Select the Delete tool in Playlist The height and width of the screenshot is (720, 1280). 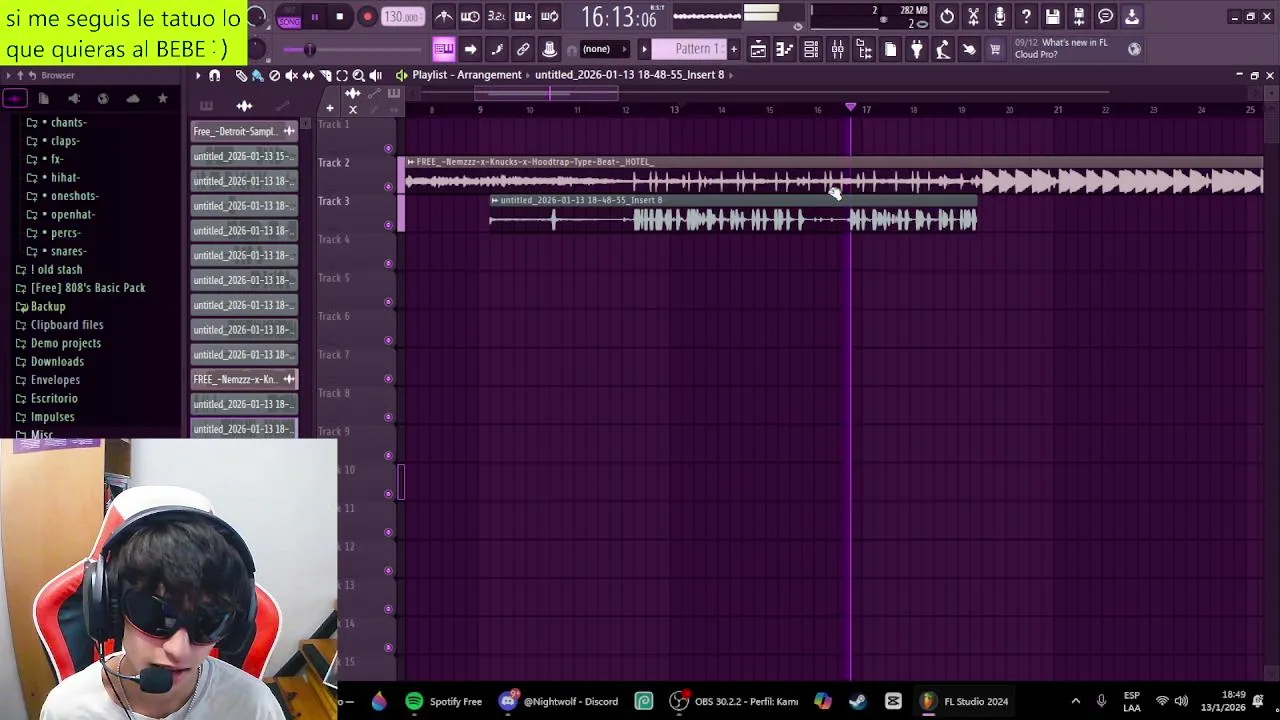click(x=274, y=75)
